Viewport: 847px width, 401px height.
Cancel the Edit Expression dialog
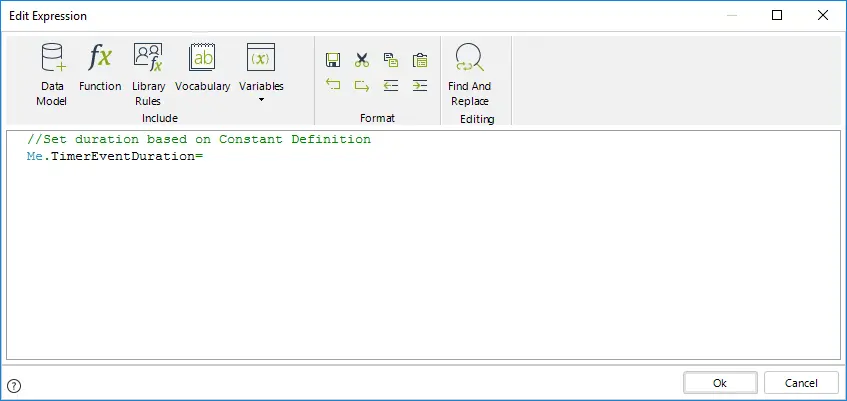point(801,383)
